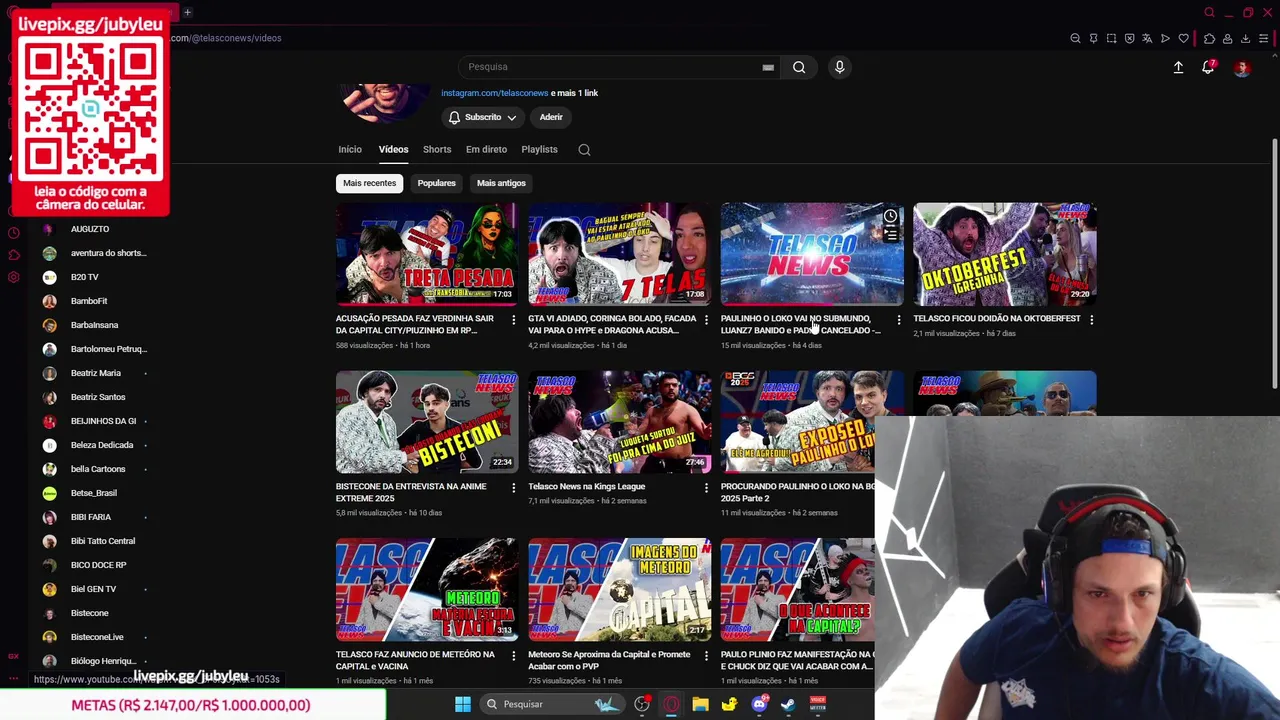Open a new tab with the plus icon
The image size is (1280, 720).
click(187, 12)
